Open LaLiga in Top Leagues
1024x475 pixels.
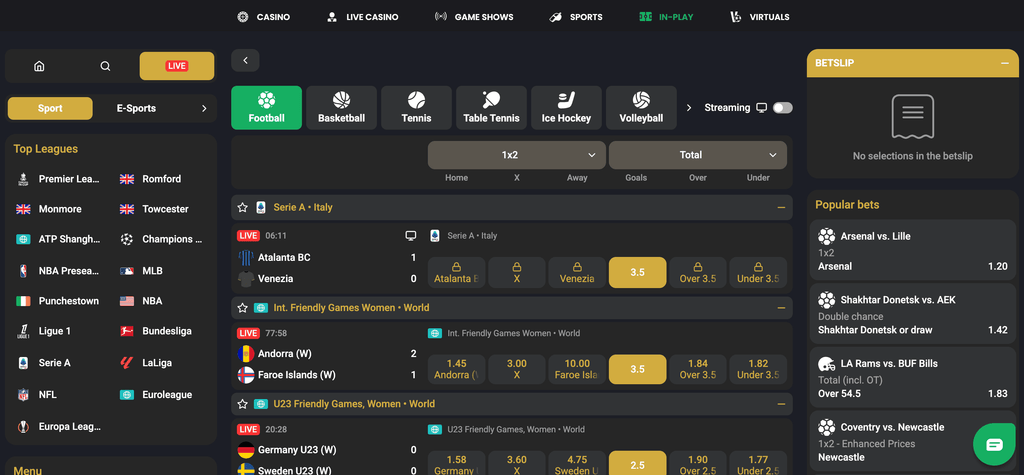tap(147, 363)
